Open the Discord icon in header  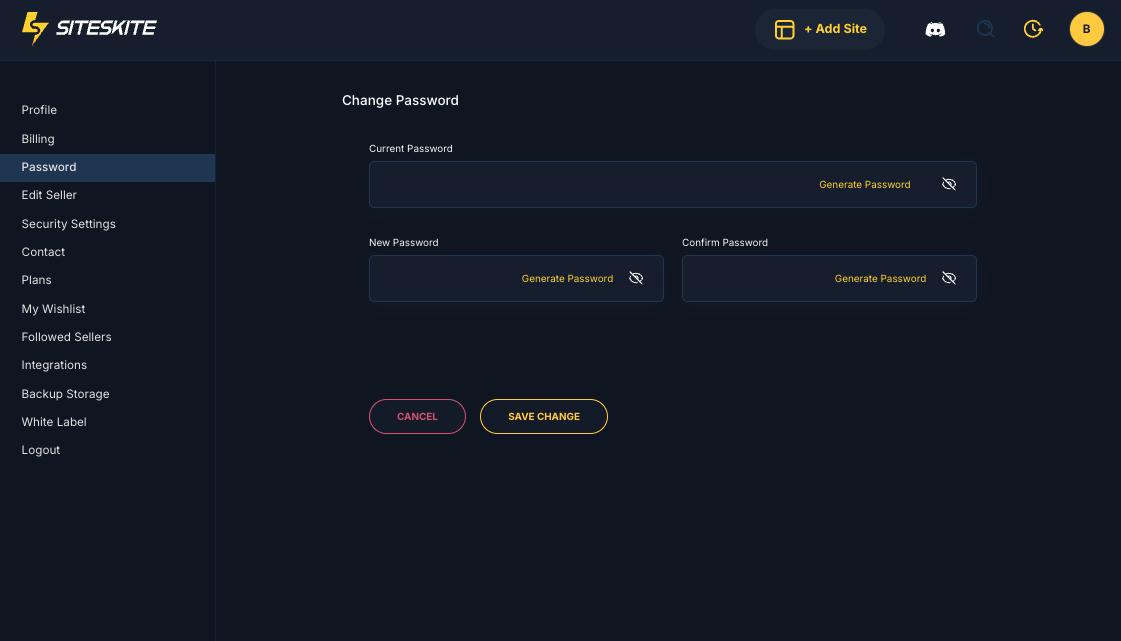(935, 30)
